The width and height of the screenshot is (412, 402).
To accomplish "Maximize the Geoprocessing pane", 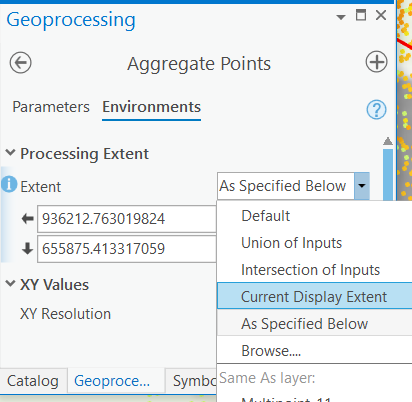I will 361,15.
